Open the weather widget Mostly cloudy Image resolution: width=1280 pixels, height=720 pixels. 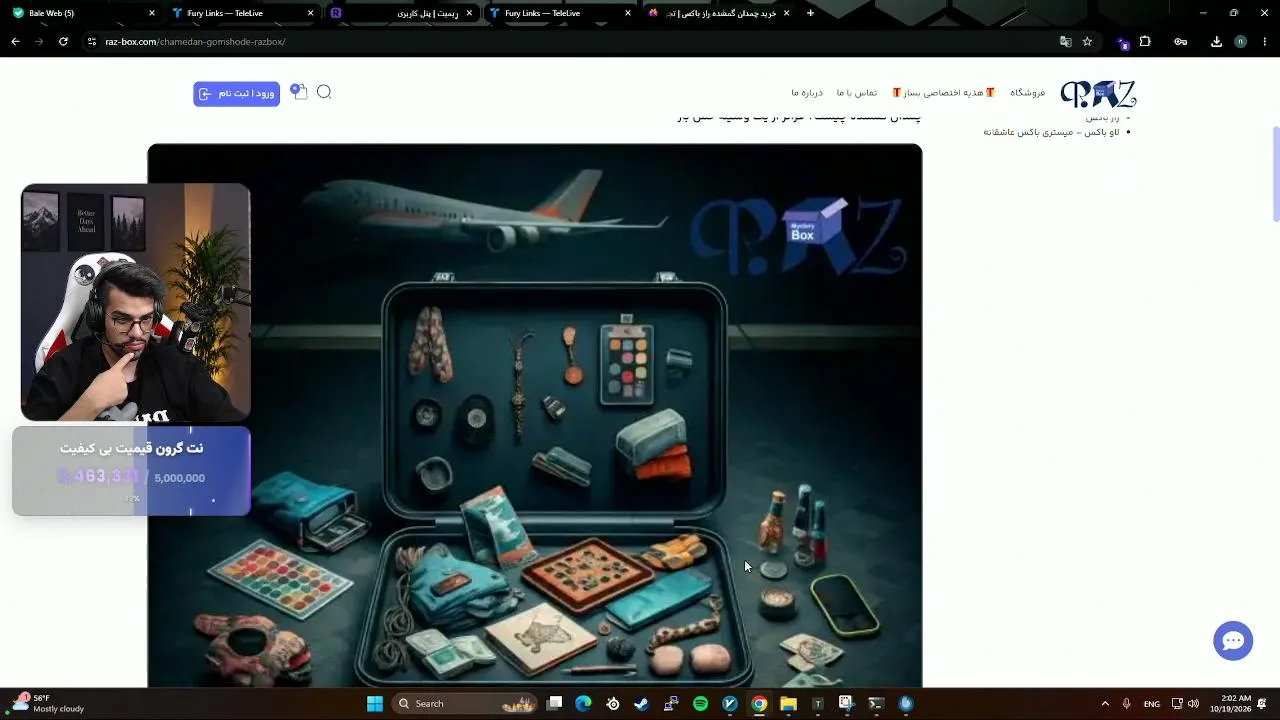(48, 704)
